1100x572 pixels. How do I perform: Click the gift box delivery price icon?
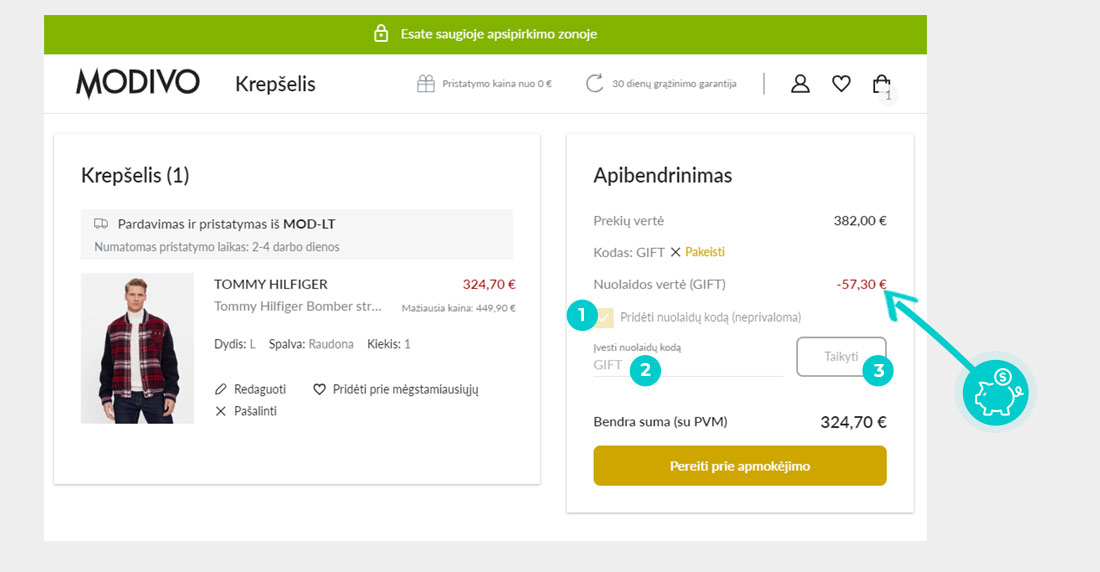pos(426,84)
